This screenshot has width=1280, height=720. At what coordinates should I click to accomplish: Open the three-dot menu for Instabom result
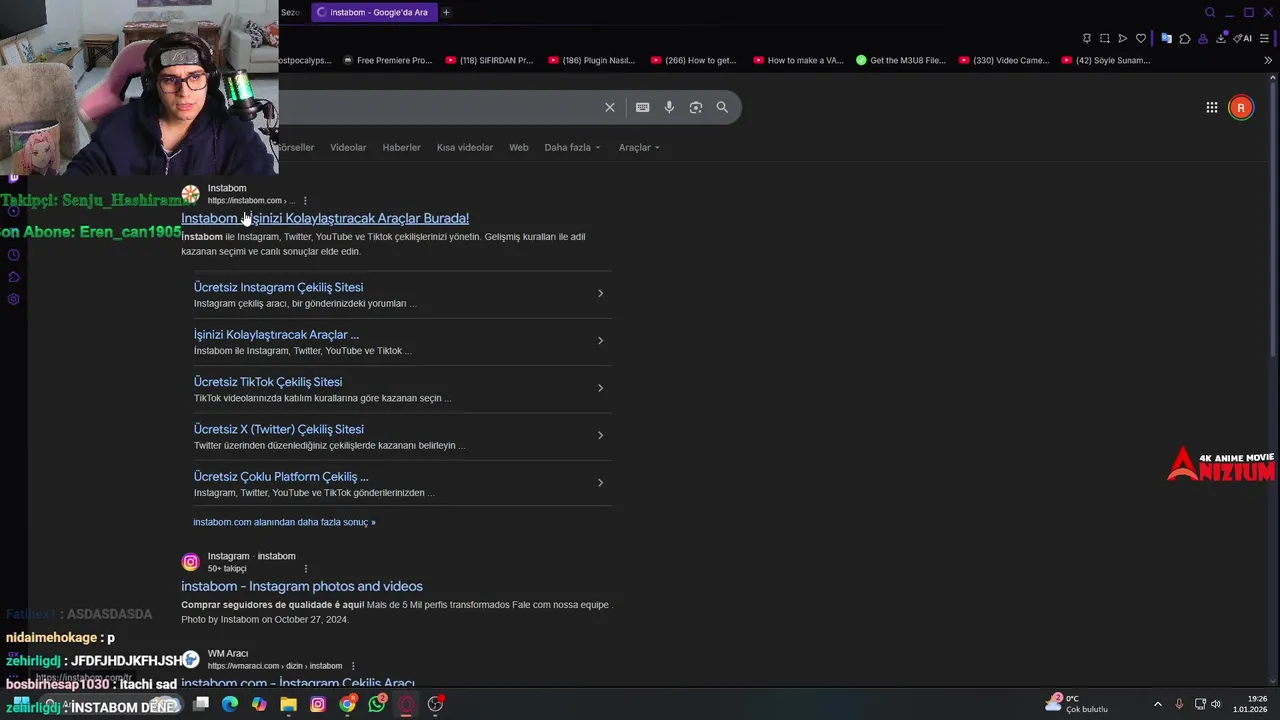coord(305,201)
